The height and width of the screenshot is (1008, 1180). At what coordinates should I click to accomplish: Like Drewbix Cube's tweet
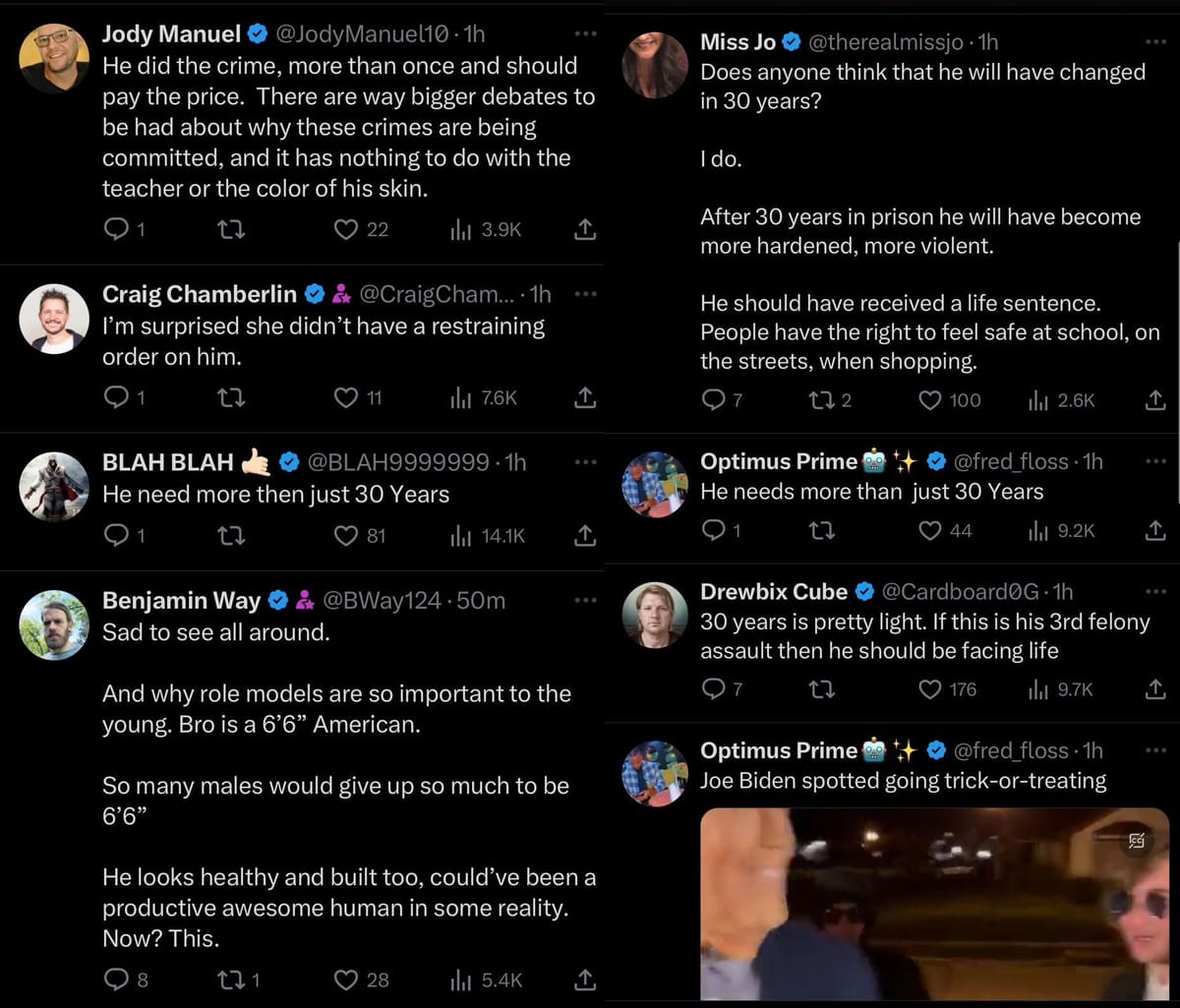(x=929, y=689)
